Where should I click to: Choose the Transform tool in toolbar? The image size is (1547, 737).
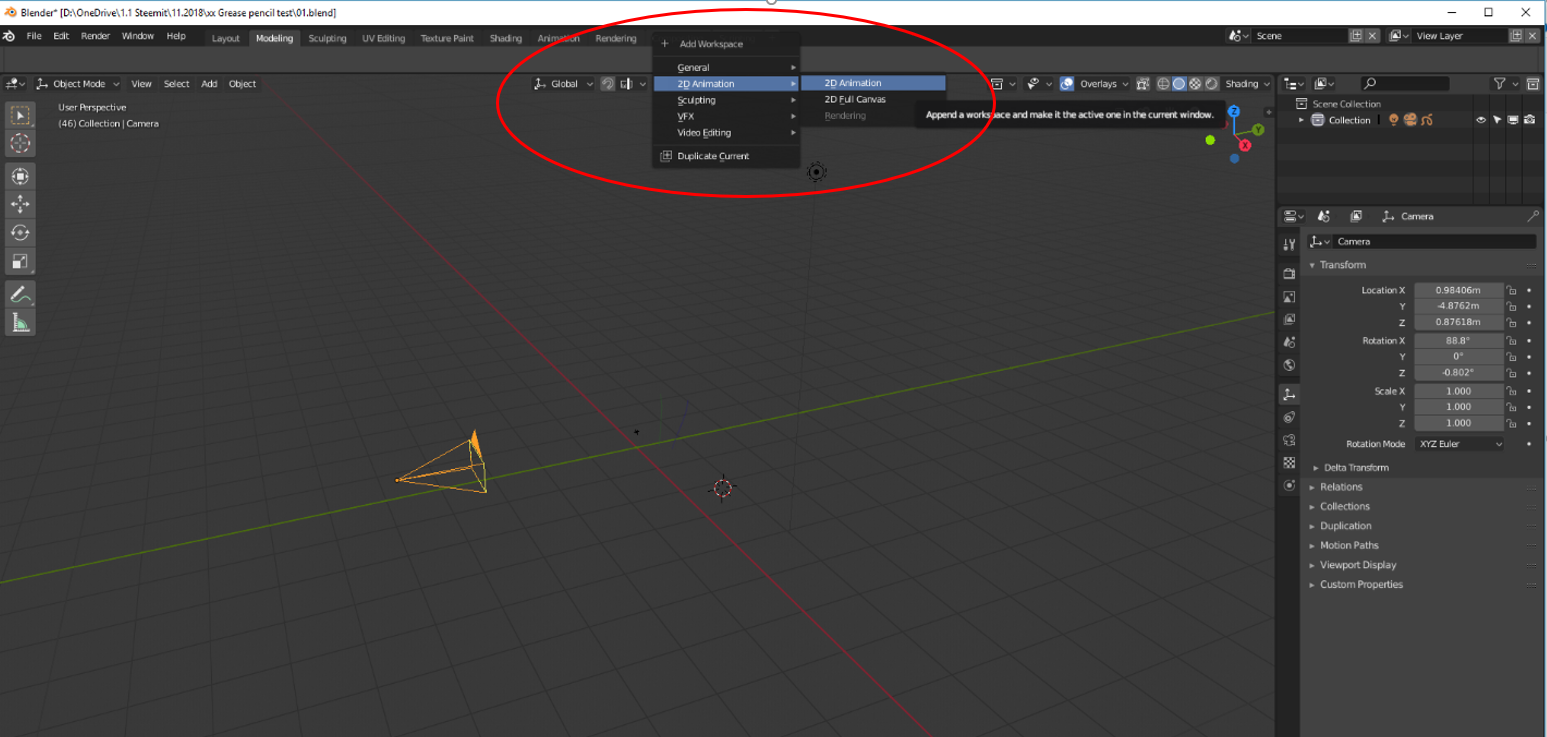20,176
